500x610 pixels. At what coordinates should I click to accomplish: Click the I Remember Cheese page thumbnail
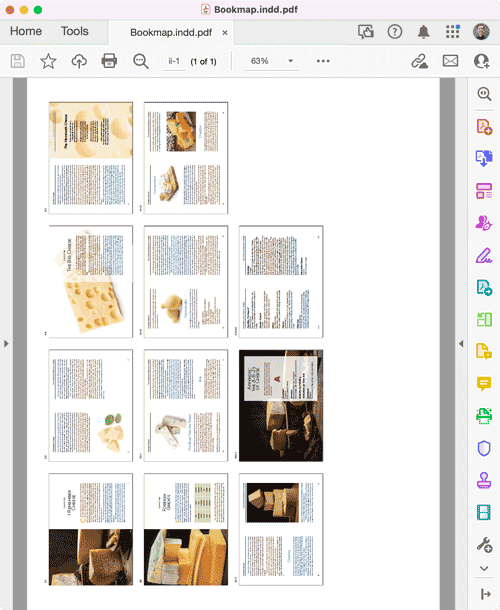(x=91, y=529)
